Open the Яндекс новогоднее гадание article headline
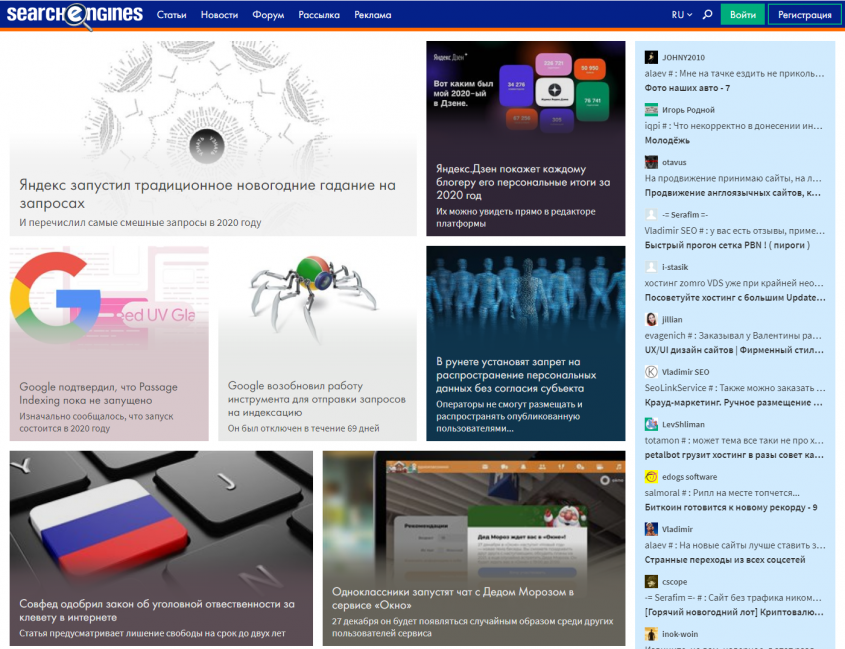The width and height of the screenshot is (845, 649). [207, 194]
